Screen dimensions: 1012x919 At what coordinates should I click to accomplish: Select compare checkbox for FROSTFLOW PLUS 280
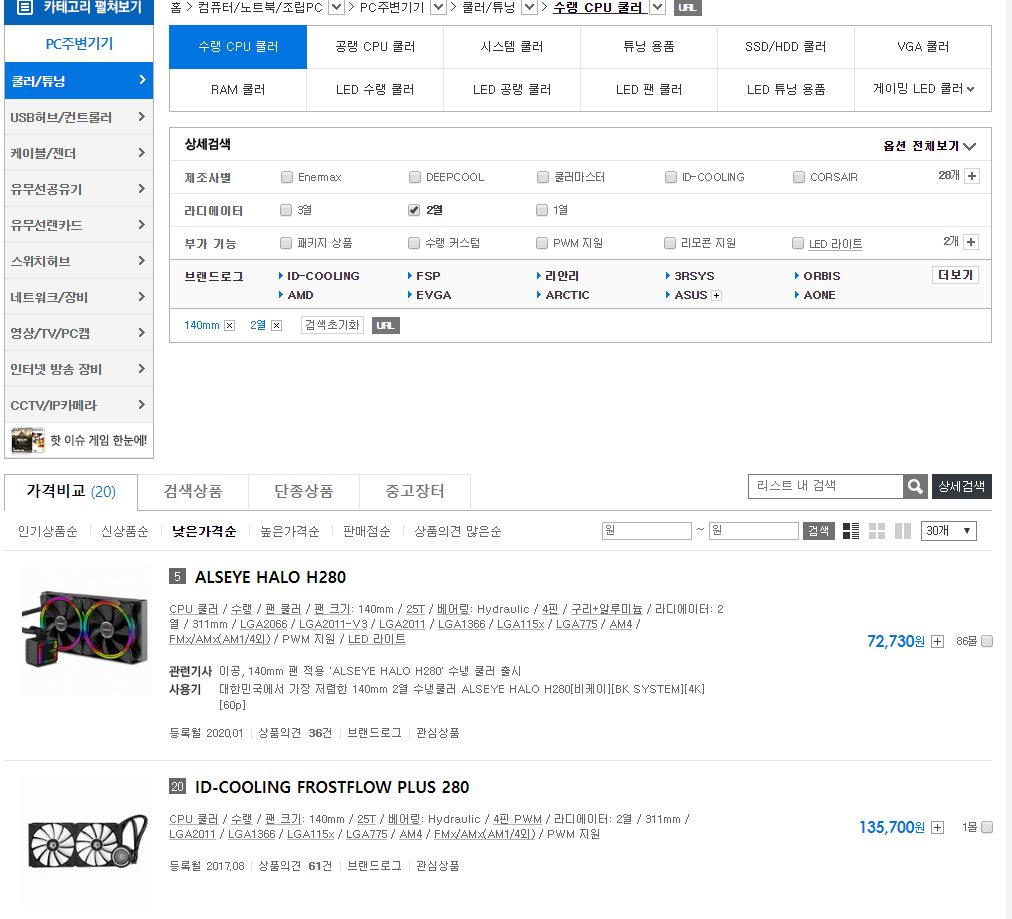point(987,827)
